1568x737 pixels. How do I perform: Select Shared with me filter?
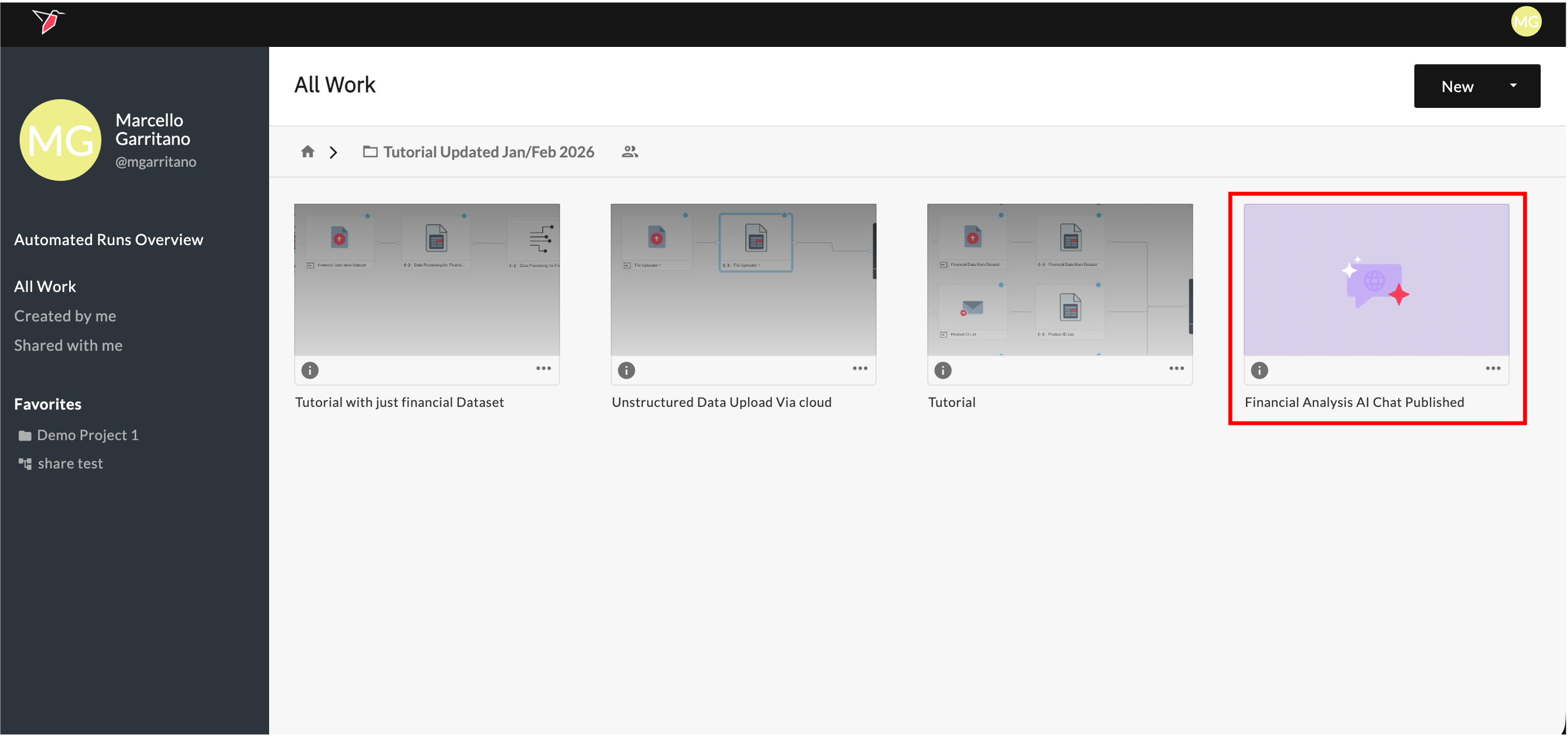coord(68,345)
